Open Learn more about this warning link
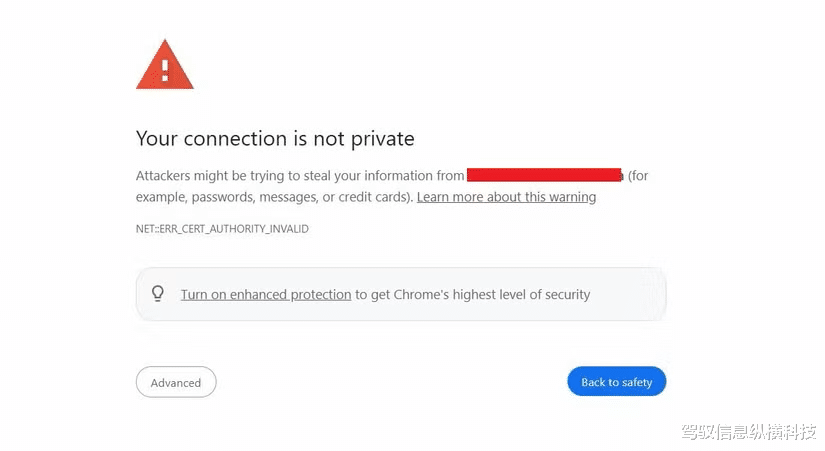 506,197
